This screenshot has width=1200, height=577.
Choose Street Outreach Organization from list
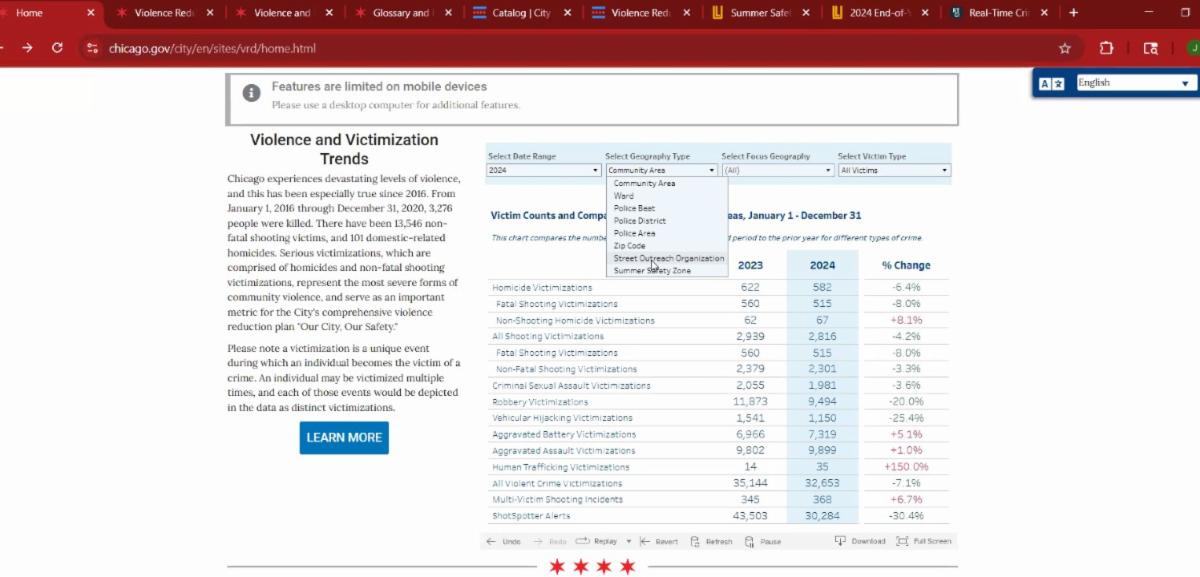668,258
